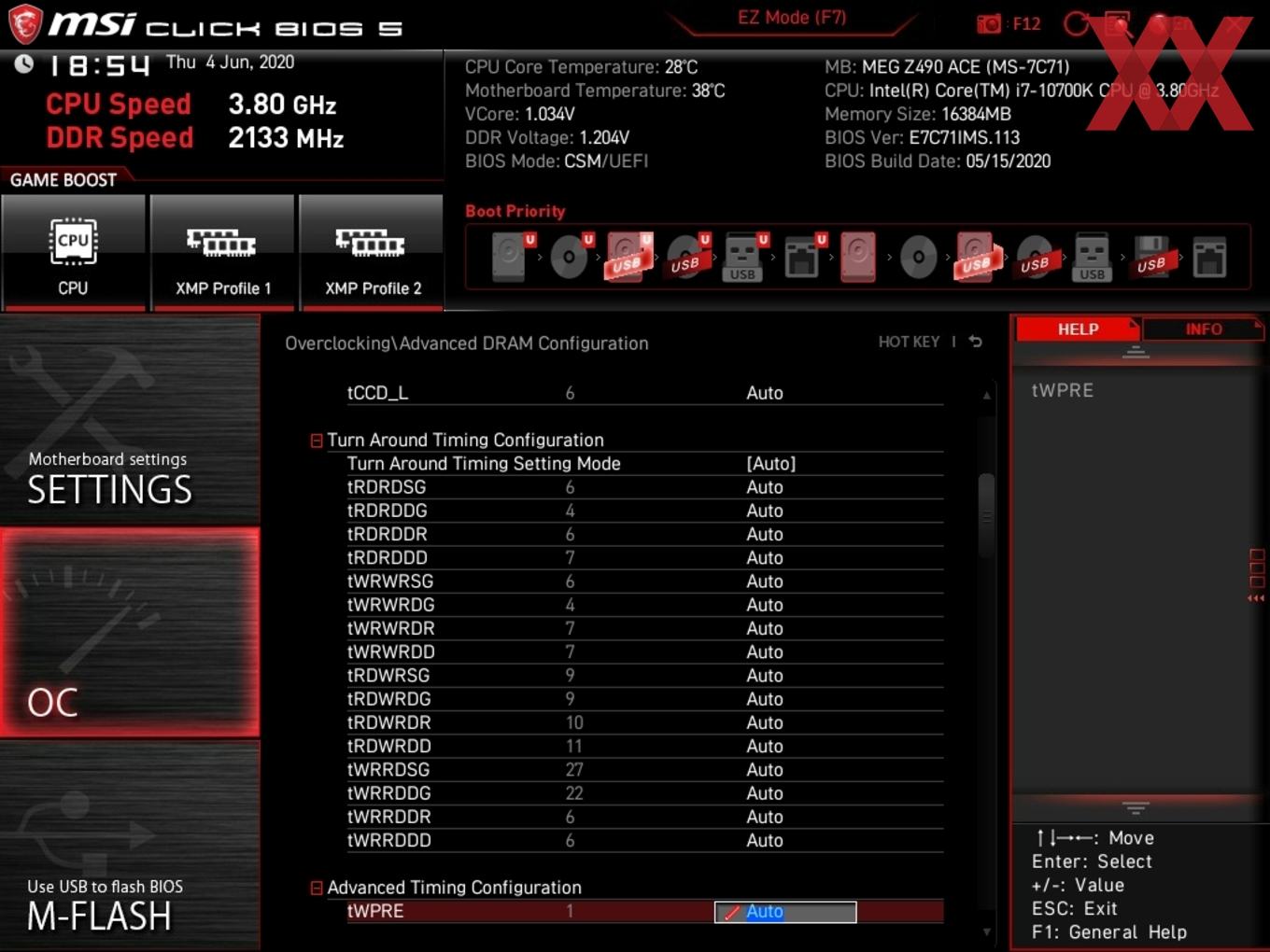
Task: Click the GAME BOOST label
Action: tap(63, 180)
